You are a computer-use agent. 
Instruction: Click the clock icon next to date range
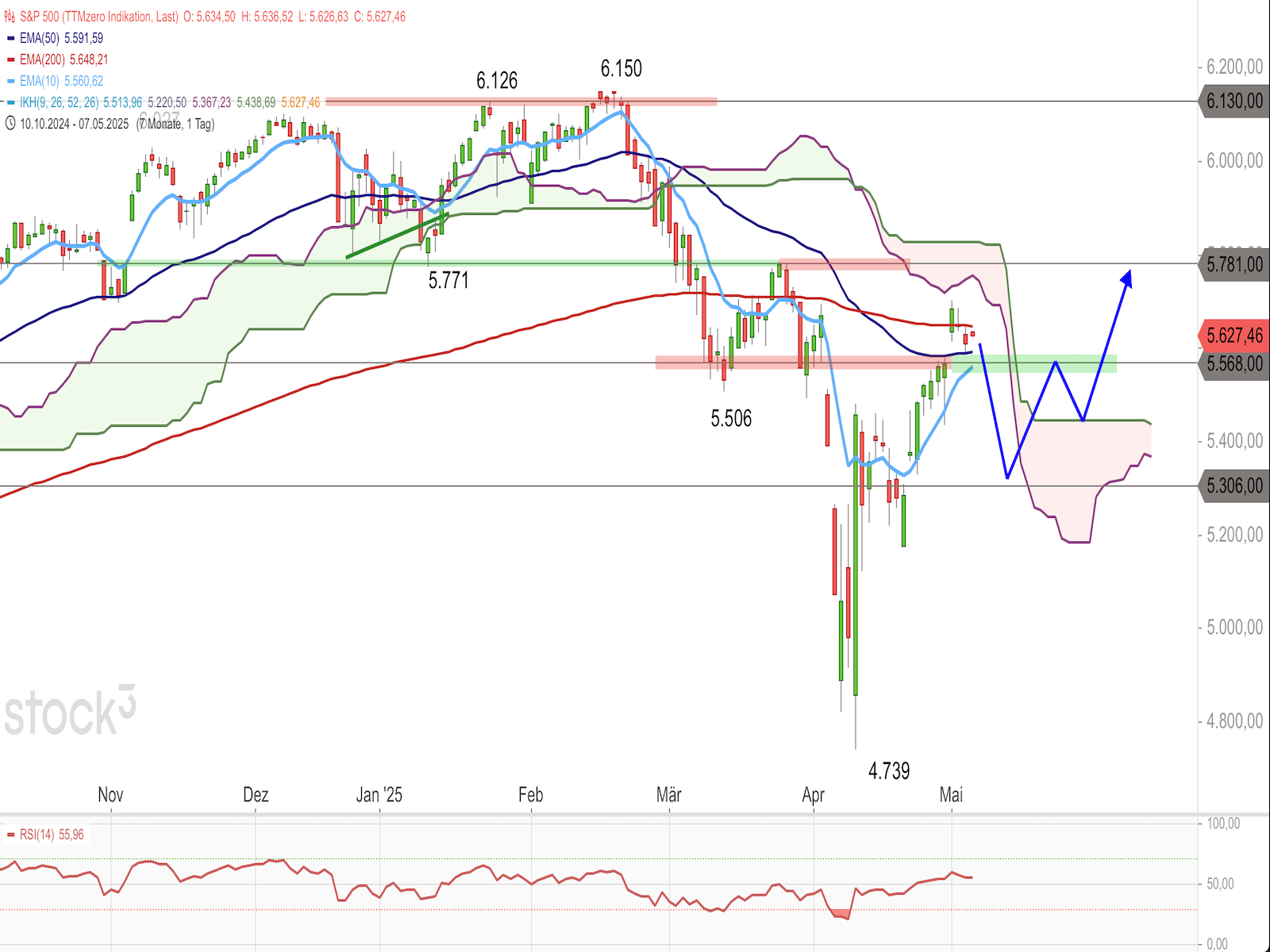10,124
